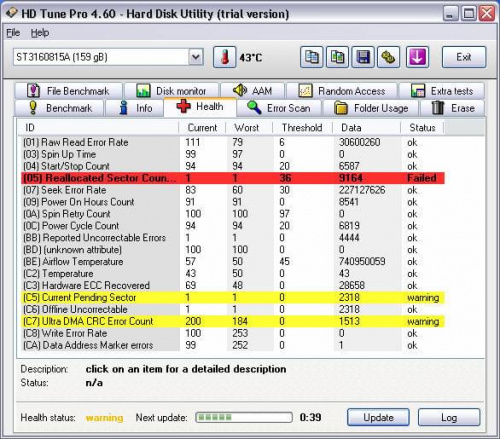Click the copy text to clipboard icon
Viewport: 500px width, 439px height.
coord(311,57)
